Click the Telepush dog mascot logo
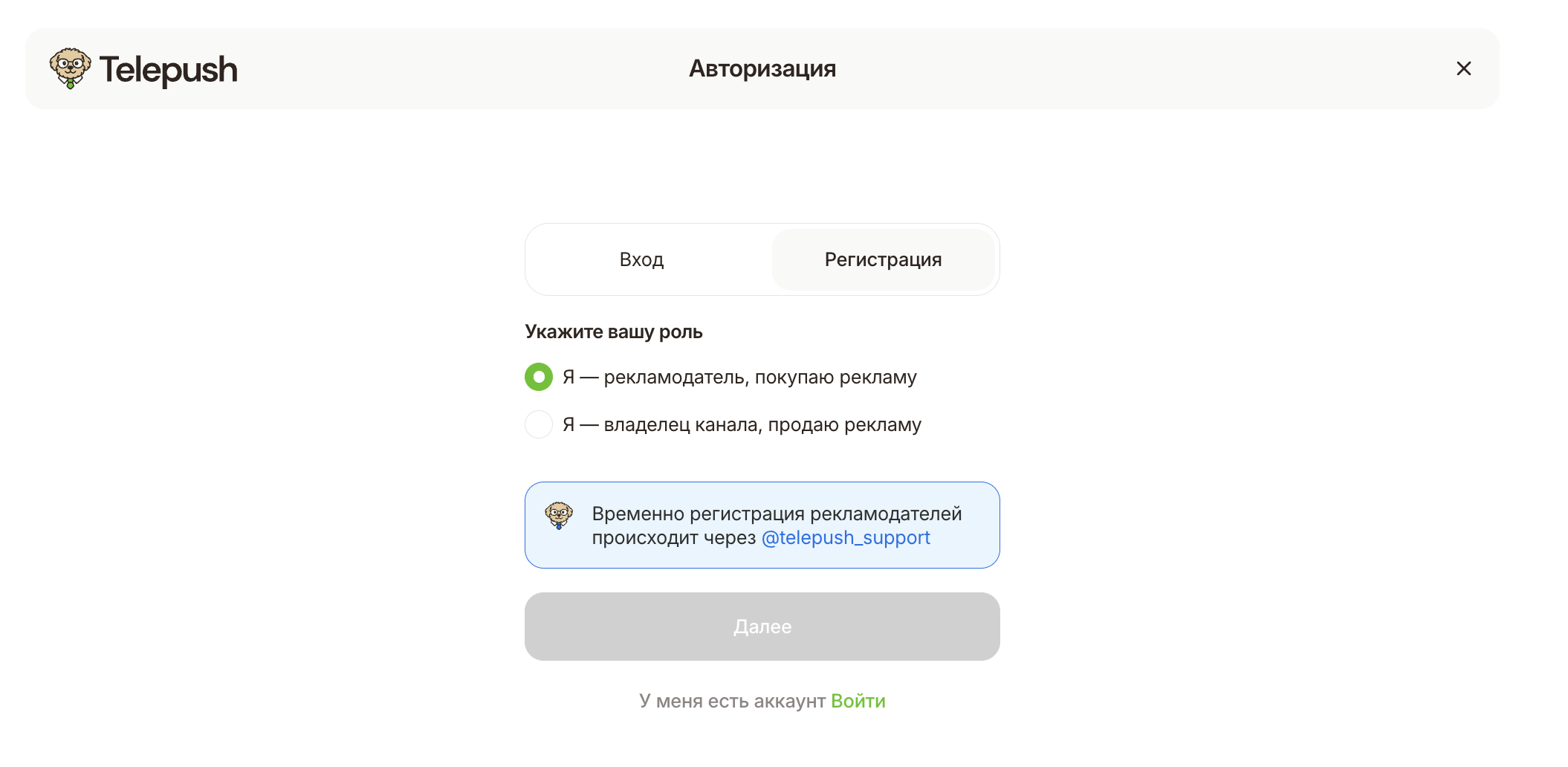The height and width of the screenshot is (767, 1568). 70,68
